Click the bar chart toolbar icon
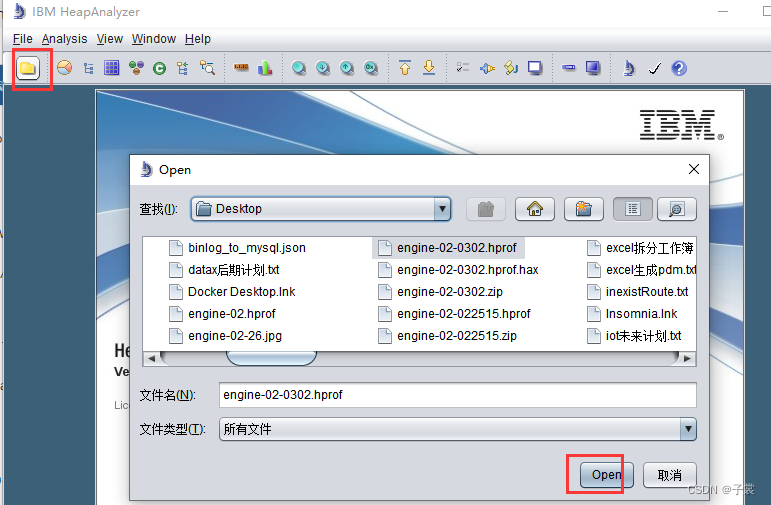 (265, 68)
